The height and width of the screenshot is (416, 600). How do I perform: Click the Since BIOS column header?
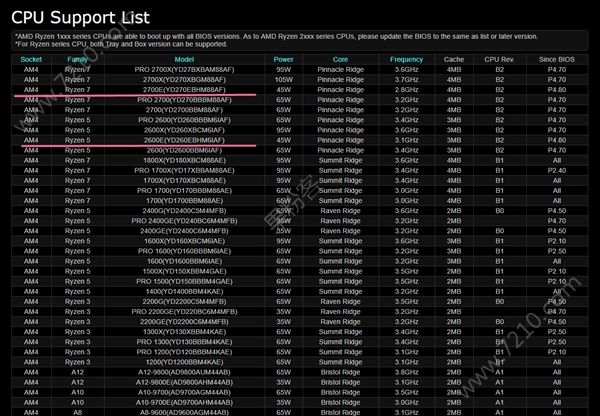tap(557, 59)
